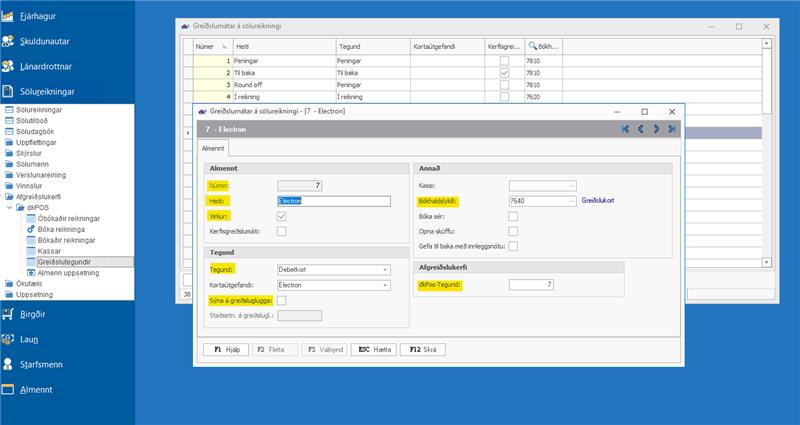Jump to the last record arrow
The width and height of the screenshot is (800, 425).
tap(672, 129)
